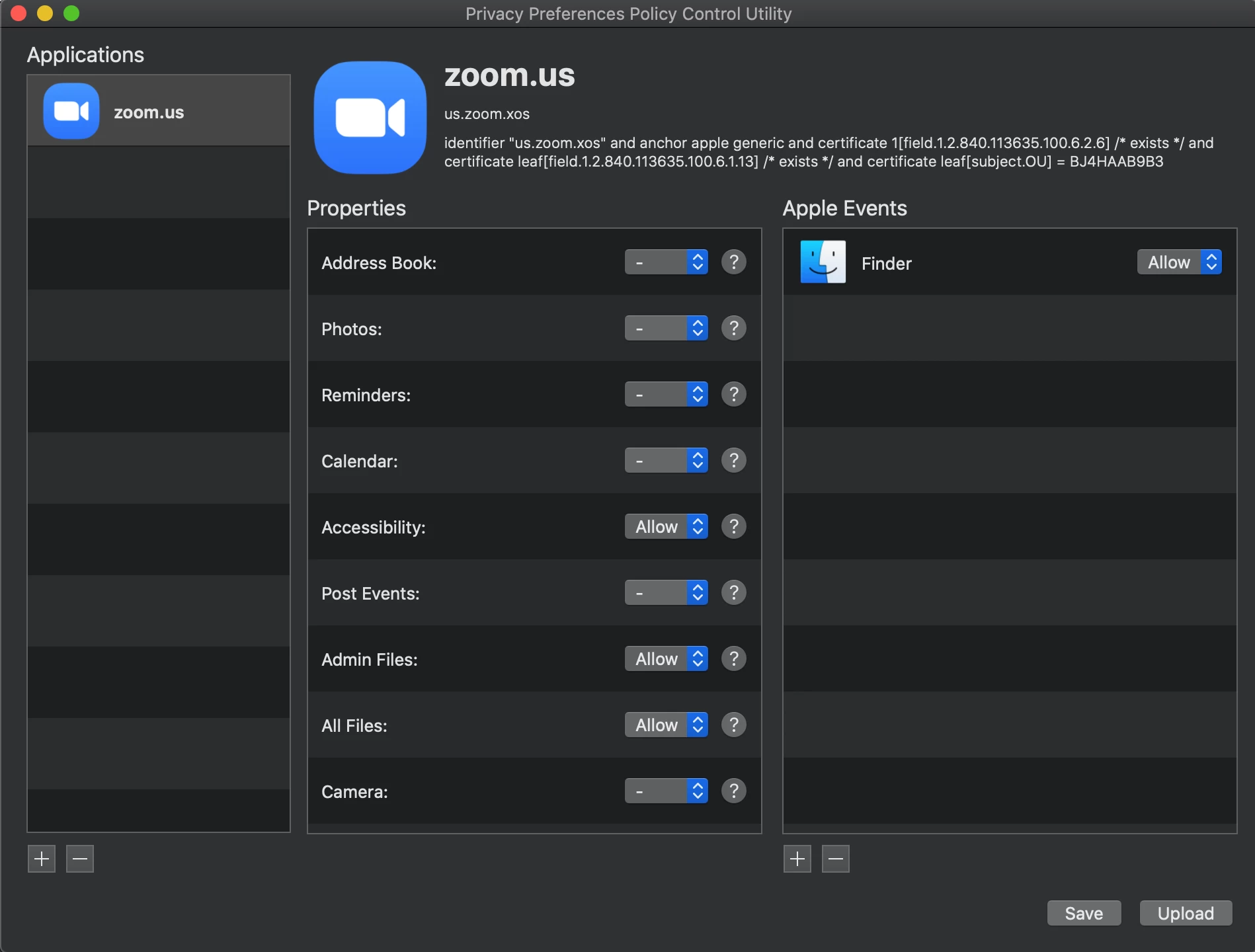Change the Admin Files Allow dropdown
The width and height of the screenshot is (1255, 952).
(667, 659)
